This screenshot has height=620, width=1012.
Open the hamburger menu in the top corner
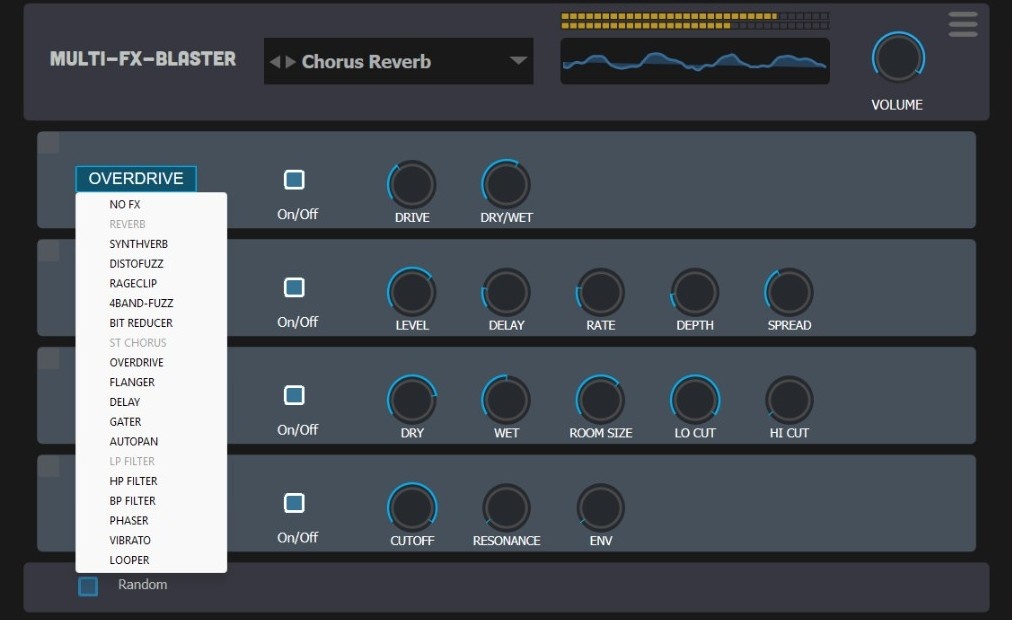[962, 24]
